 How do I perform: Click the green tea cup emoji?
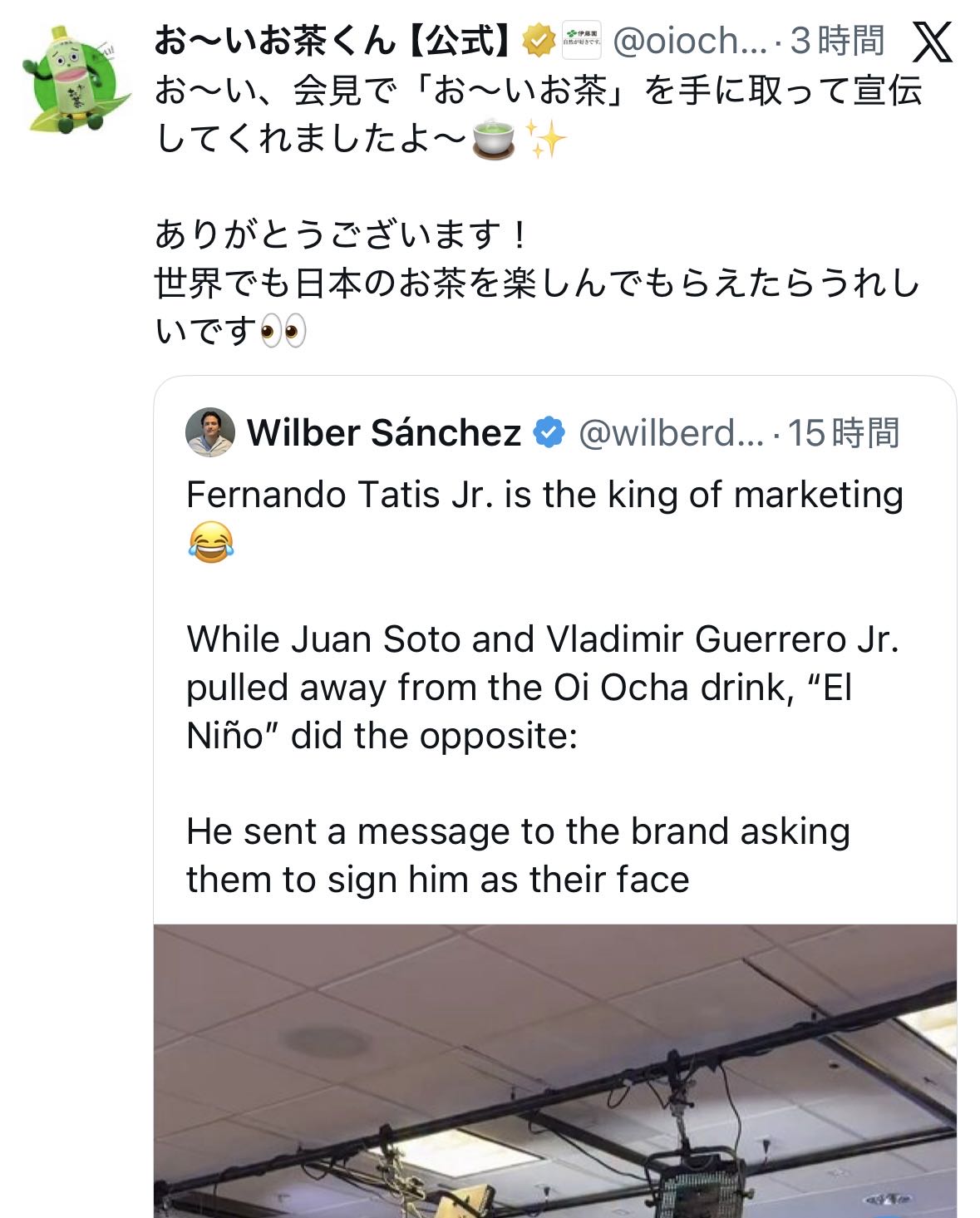click(x=494, y=139)
